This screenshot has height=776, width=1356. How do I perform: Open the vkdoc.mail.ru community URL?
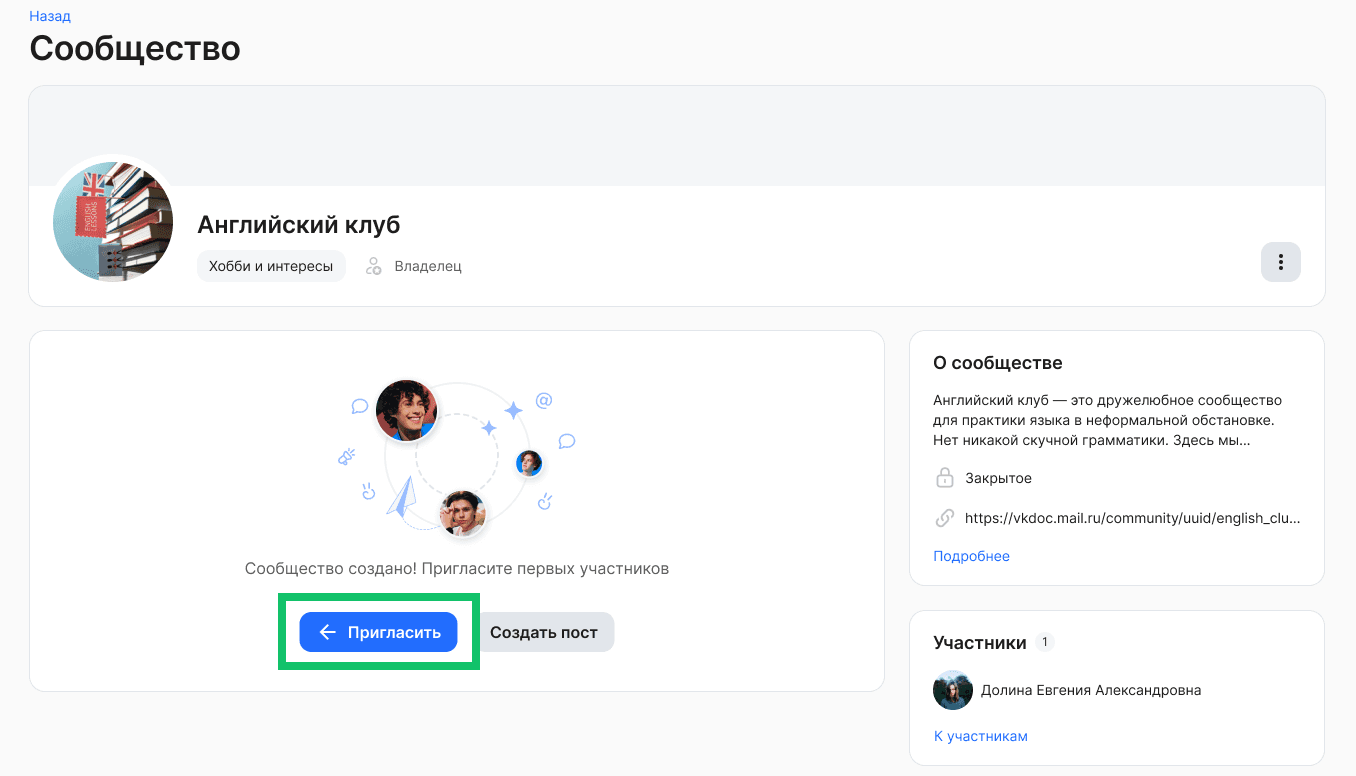[x=1132, y=518]
